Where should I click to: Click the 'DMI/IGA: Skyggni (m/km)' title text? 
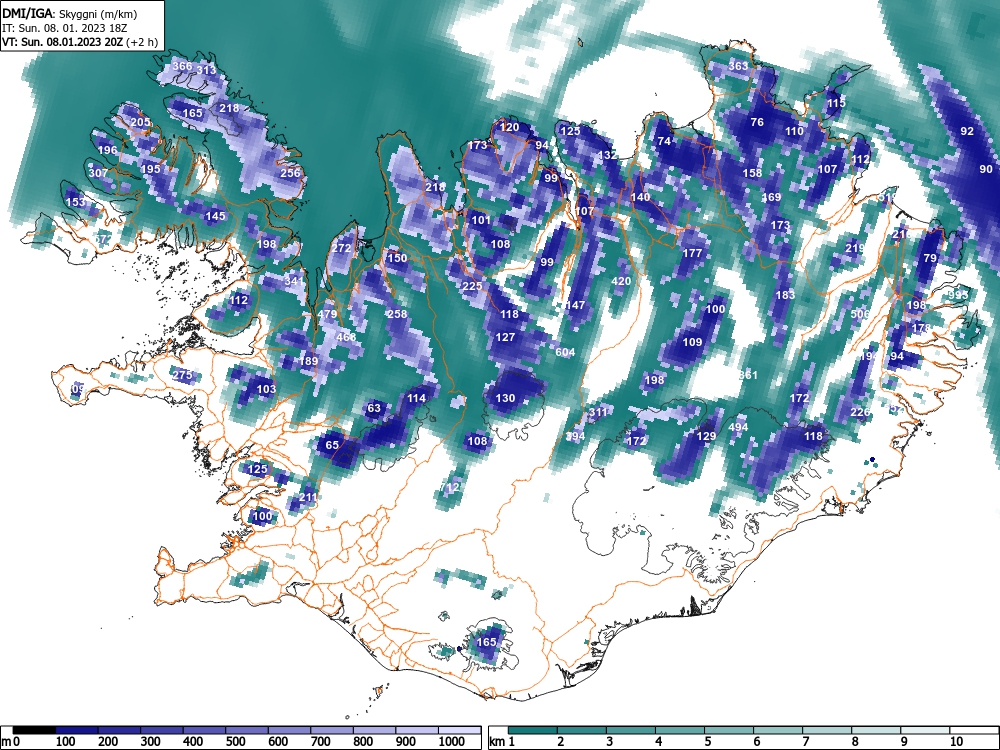pos(70,13)
